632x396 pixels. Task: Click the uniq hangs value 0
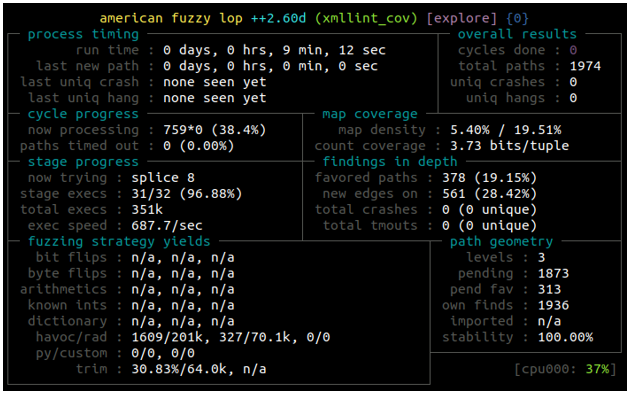pos(573,98)
